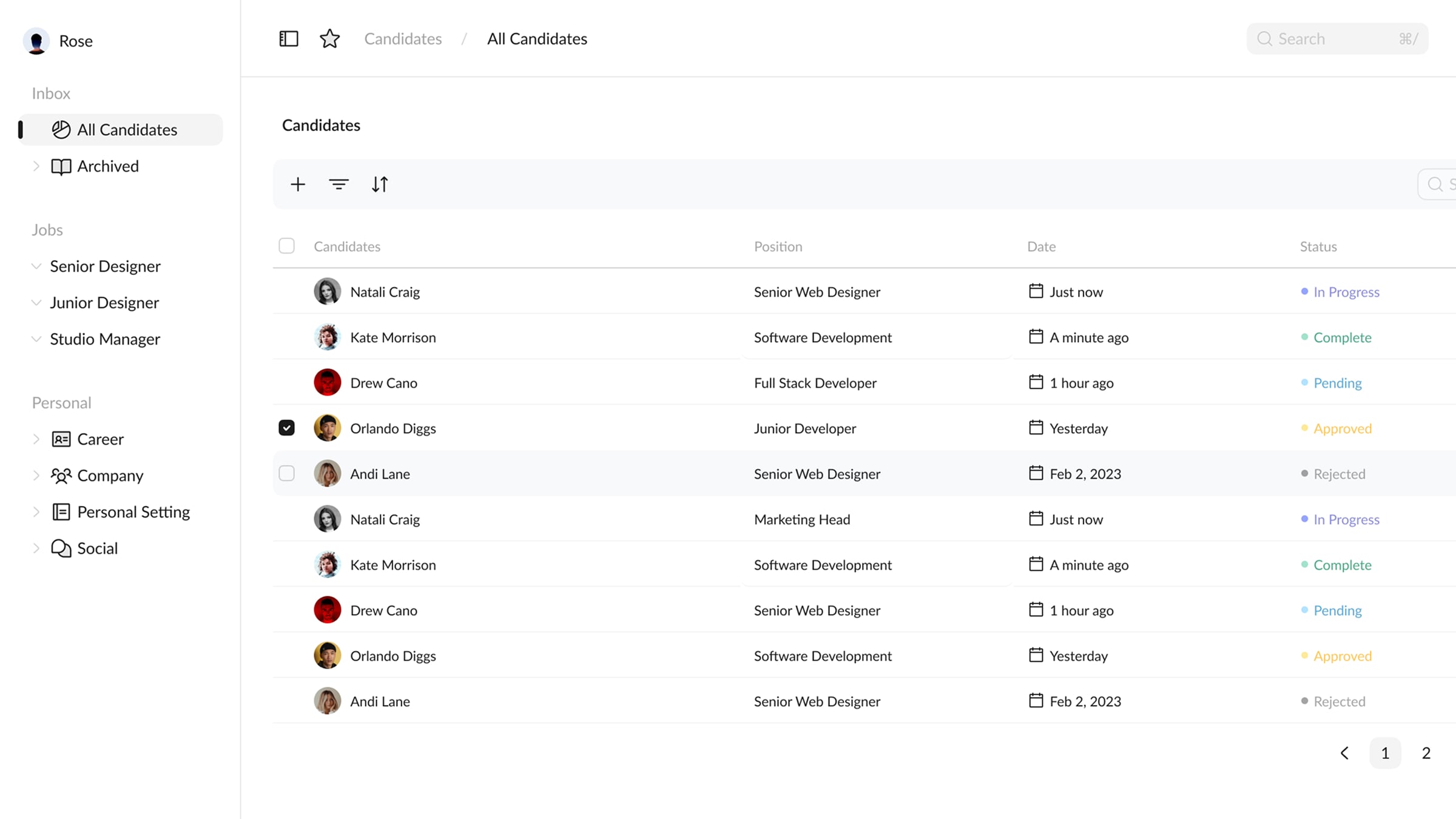
Task: Click the star favorite icon
Action: click(329, 39)
